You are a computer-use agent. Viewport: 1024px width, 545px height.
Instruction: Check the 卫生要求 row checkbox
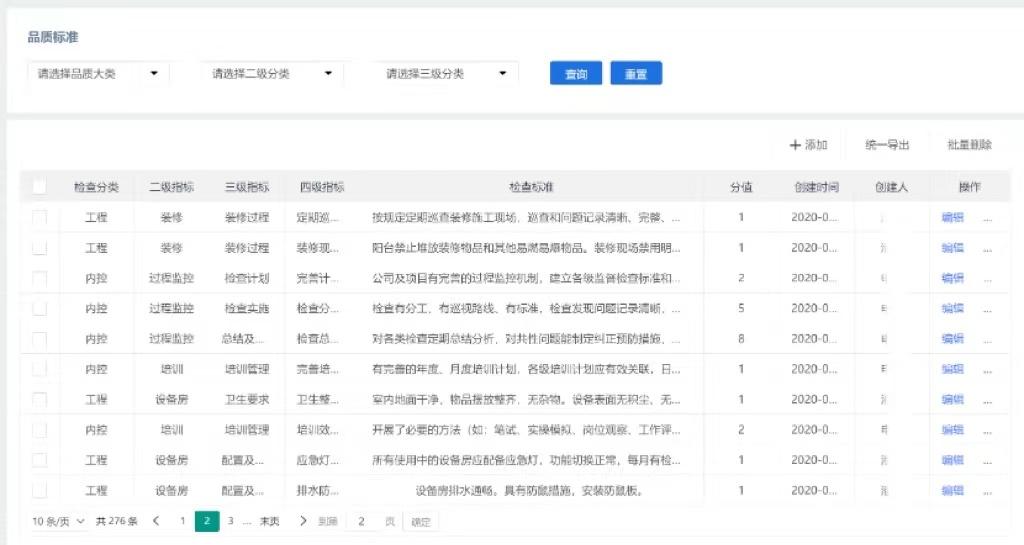[x=39, y=399]
